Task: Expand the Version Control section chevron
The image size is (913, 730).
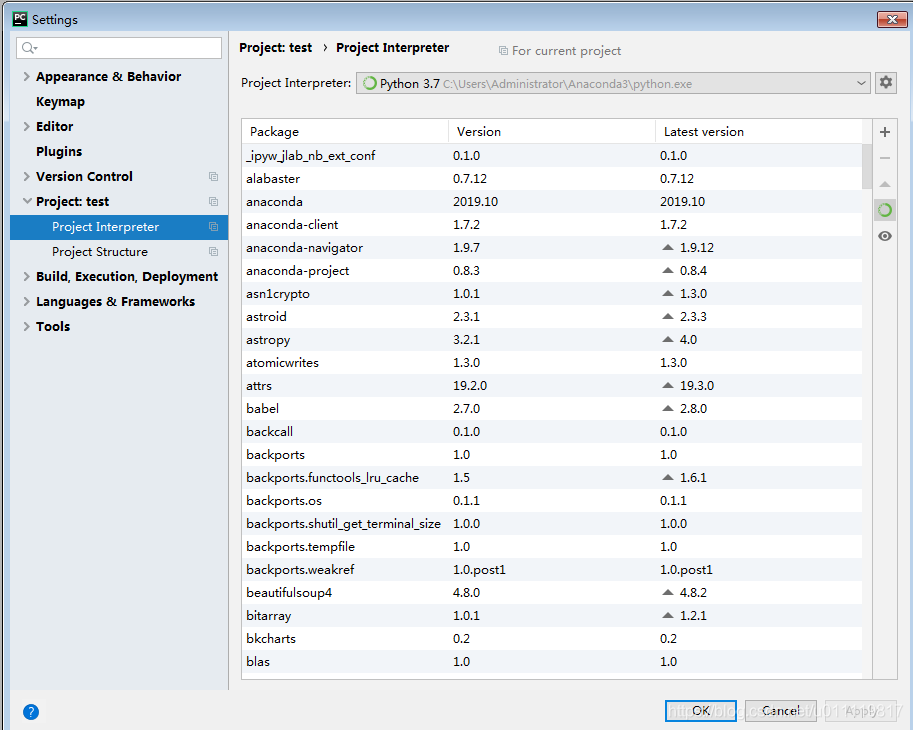Action: tap(26, 176)
